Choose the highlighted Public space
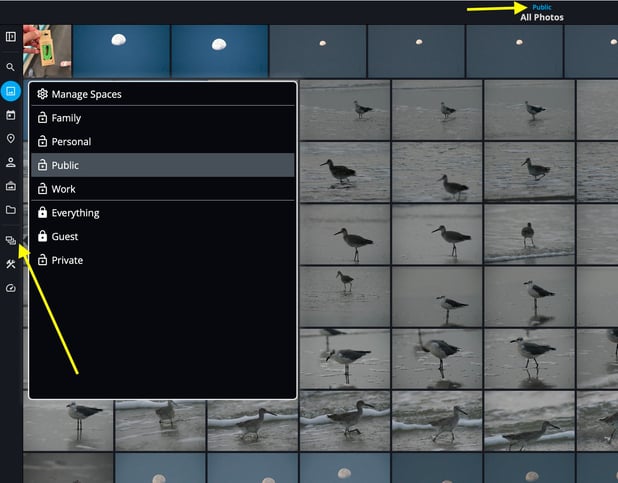Screen dimensions: 618x483 [65, 165]
